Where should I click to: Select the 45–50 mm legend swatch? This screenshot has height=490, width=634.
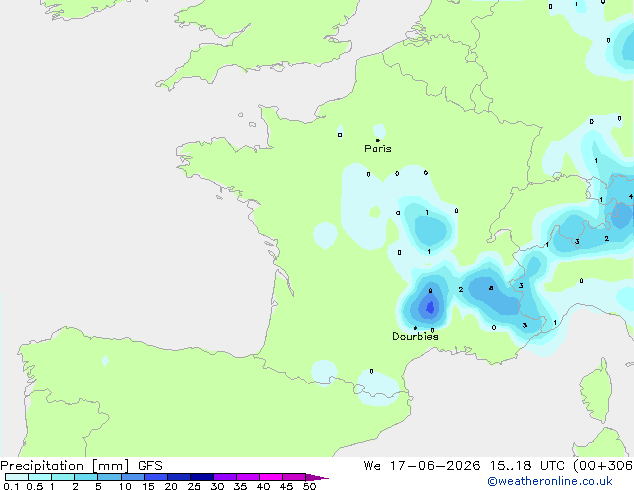click(x=294, y=477)
